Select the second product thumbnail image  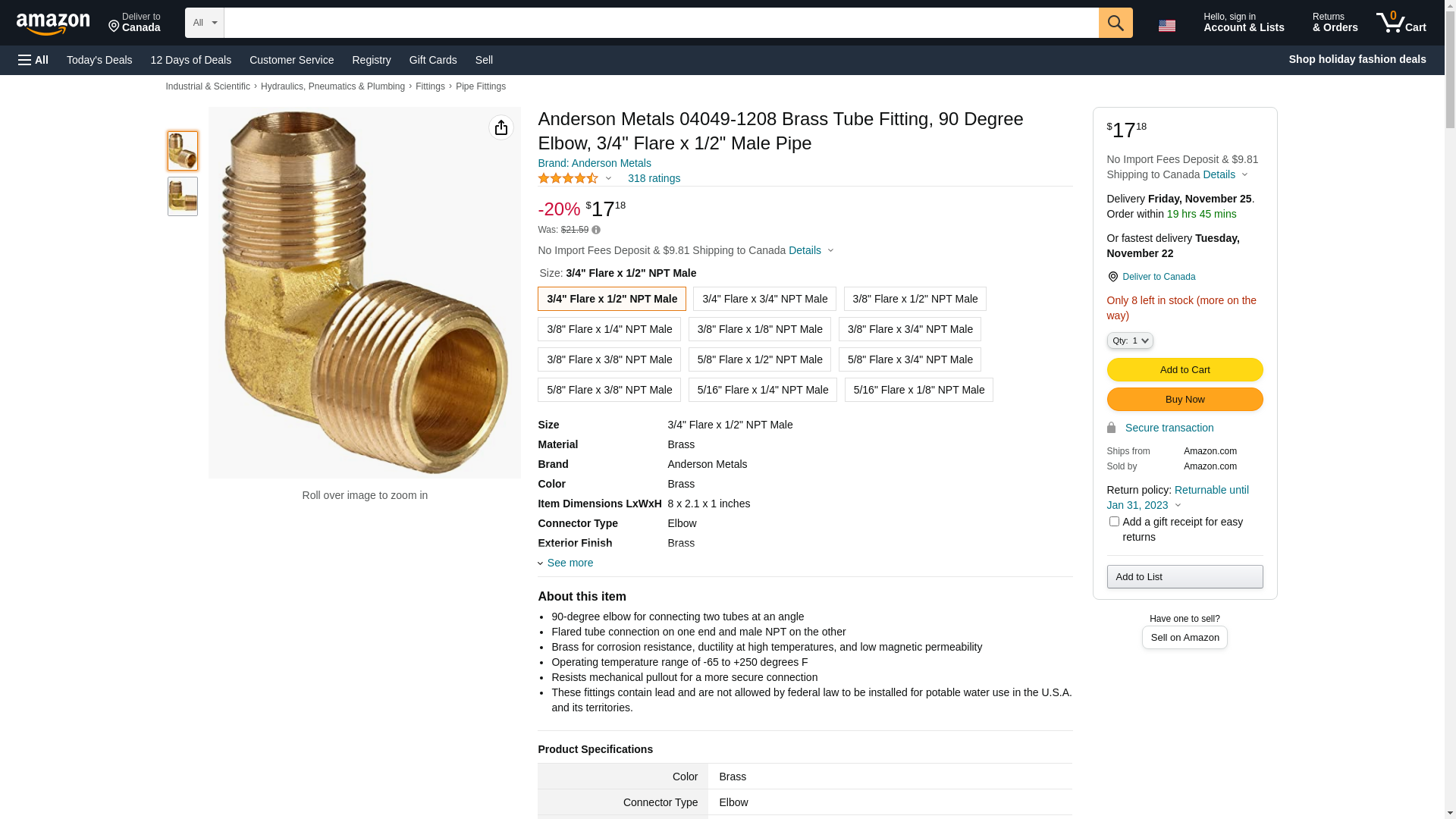(183, 196)
